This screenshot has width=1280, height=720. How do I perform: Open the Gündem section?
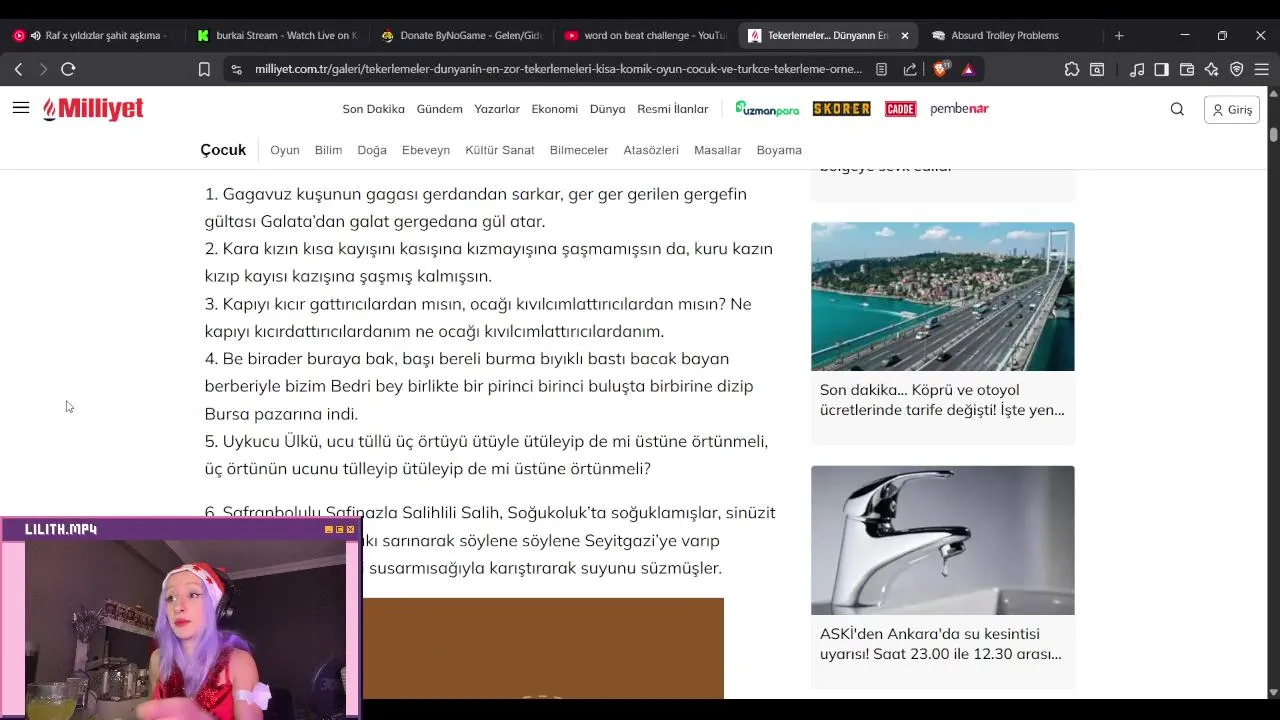click(440, 109)
